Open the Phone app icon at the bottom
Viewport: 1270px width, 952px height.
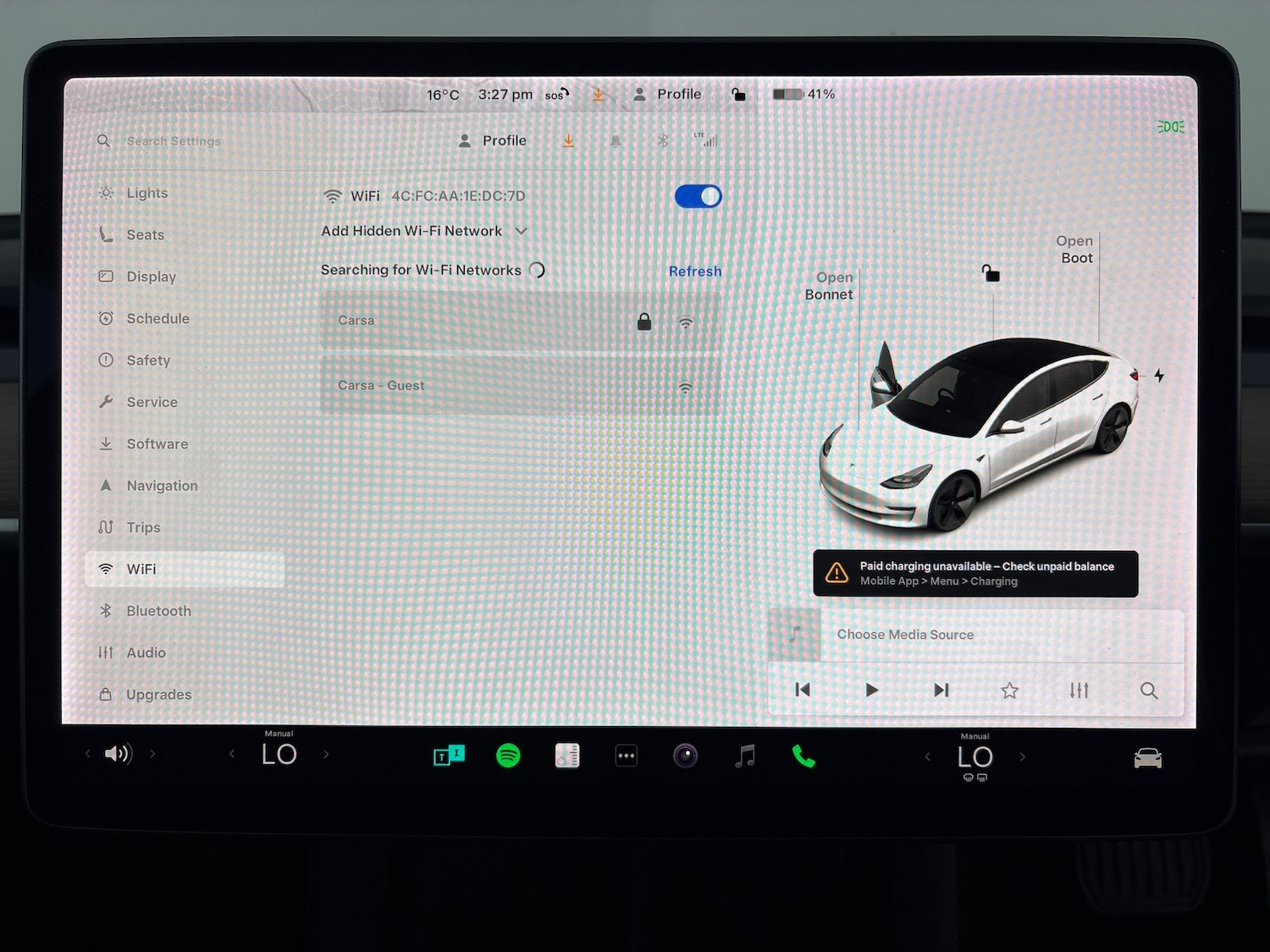pyautogui.click(x=803, y=756)
